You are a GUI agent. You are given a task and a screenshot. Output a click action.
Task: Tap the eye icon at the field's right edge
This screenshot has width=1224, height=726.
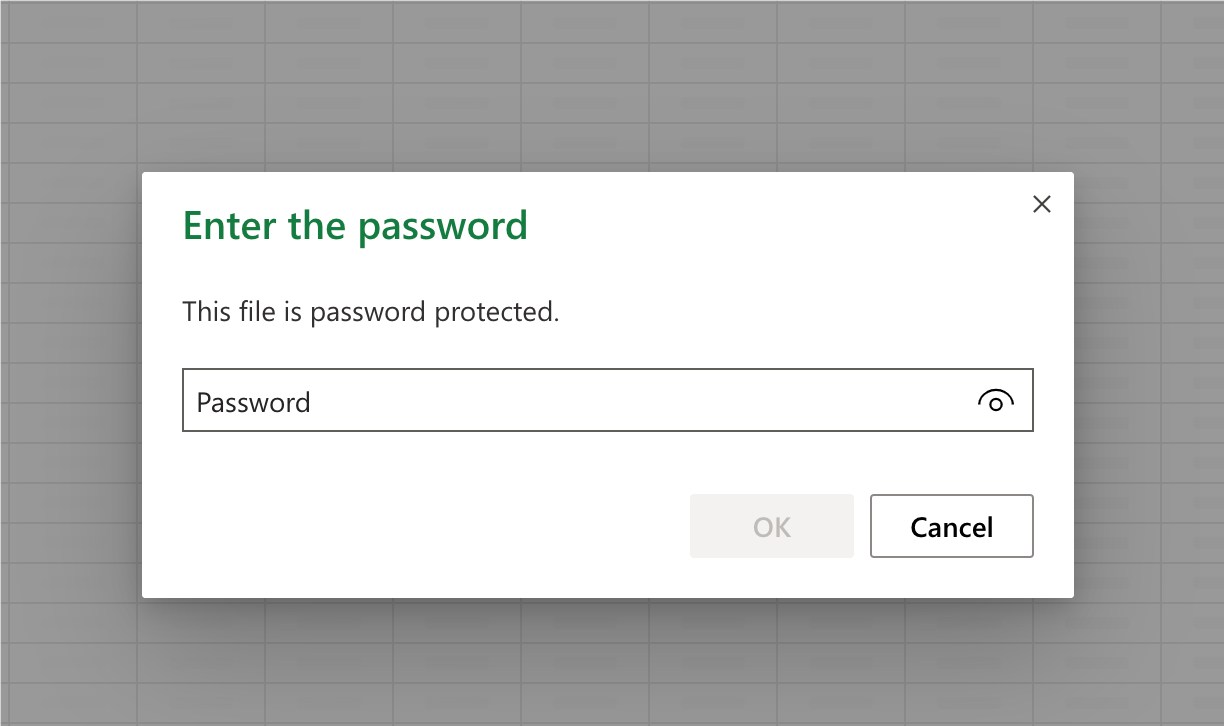tap(996, 402)
